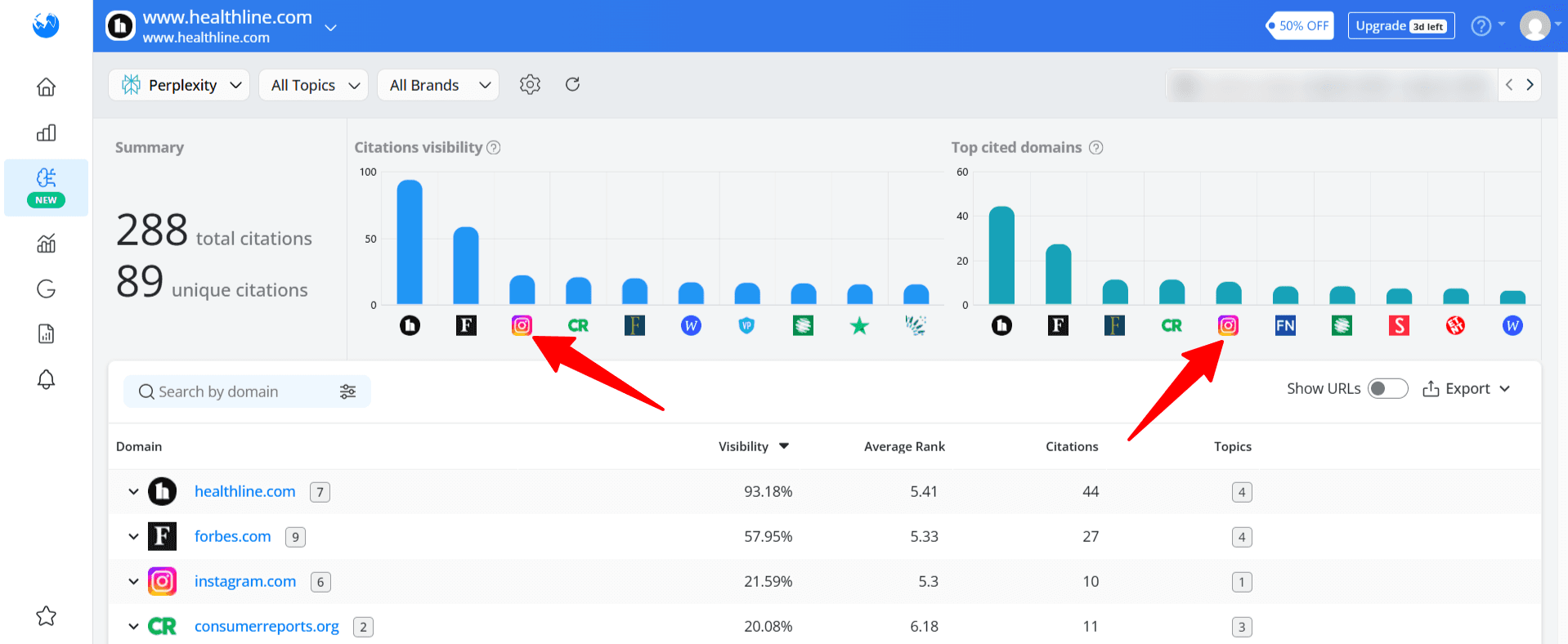Screen dimensions: 1568x644
Task: Click the Topics column header
Action: pos(1233,446)
